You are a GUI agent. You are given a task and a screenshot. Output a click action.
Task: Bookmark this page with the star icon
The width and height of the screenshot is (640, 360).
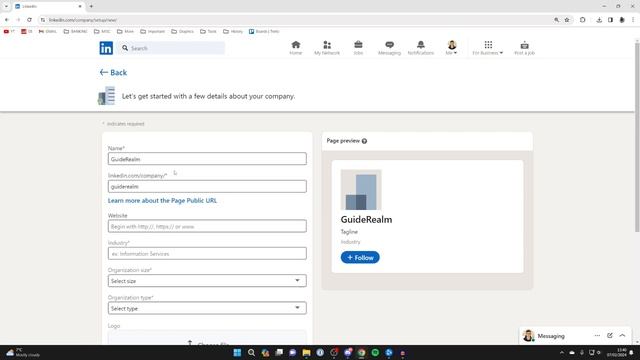pyautogui.click(x=567, y=20)
